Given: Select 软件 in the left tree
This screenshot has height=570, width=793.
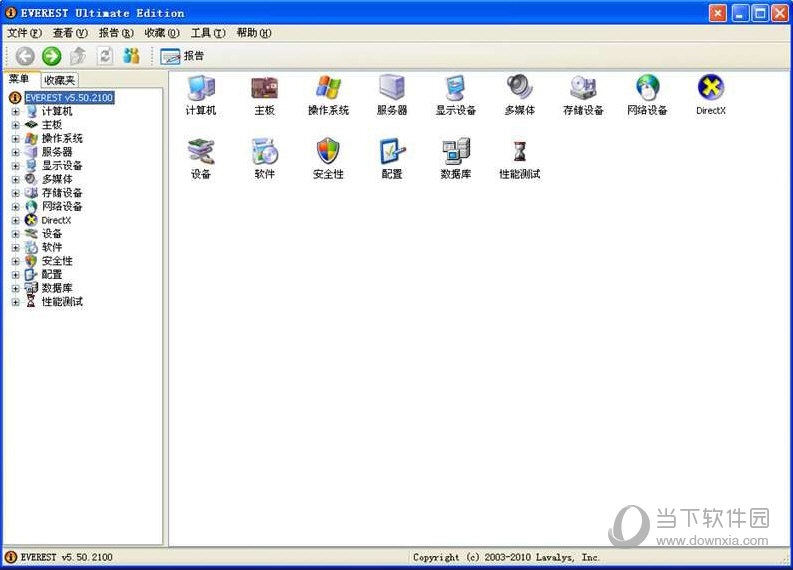Looking at the screenshot, I should (52, 247).
